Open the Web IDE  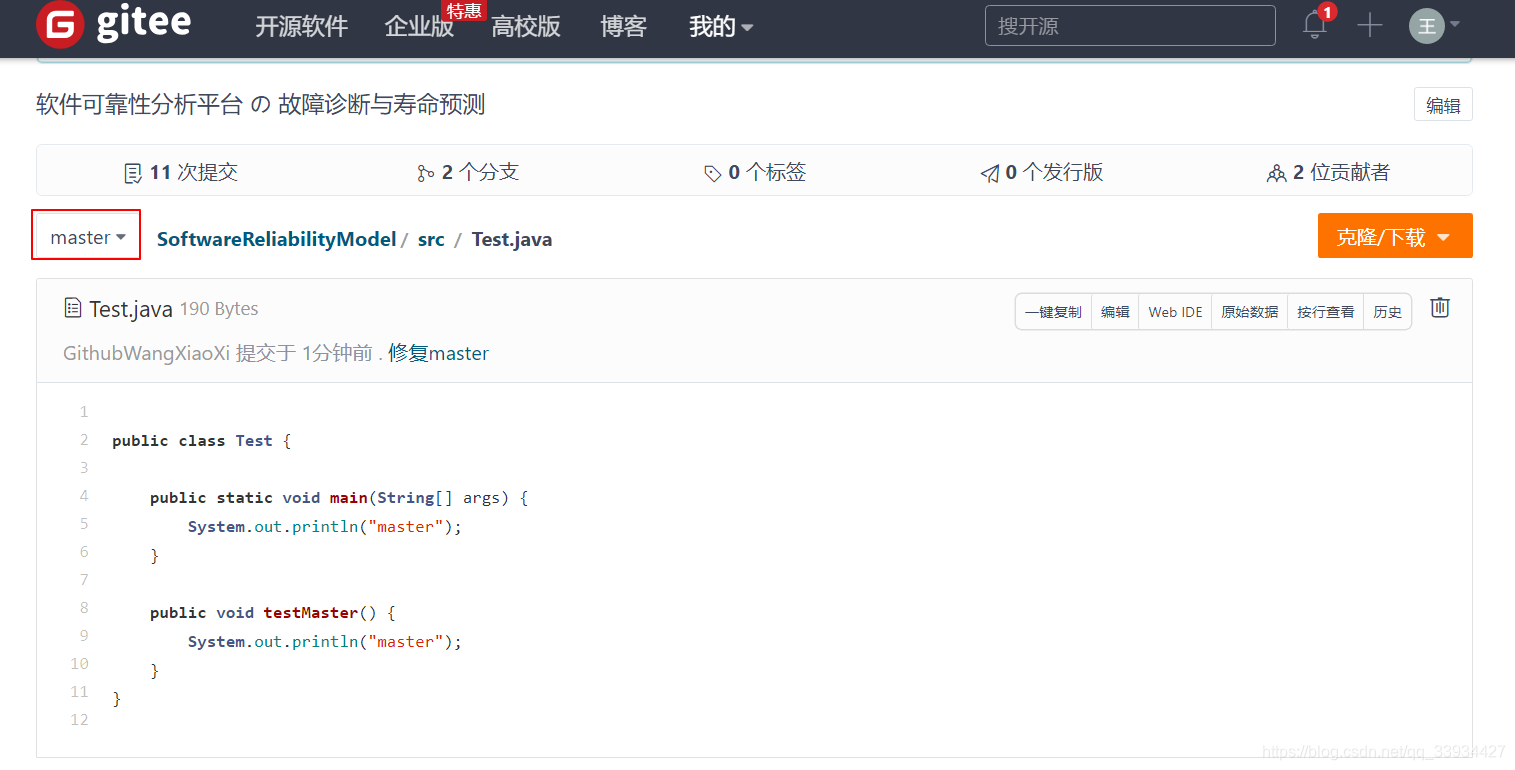point(1175,312)
